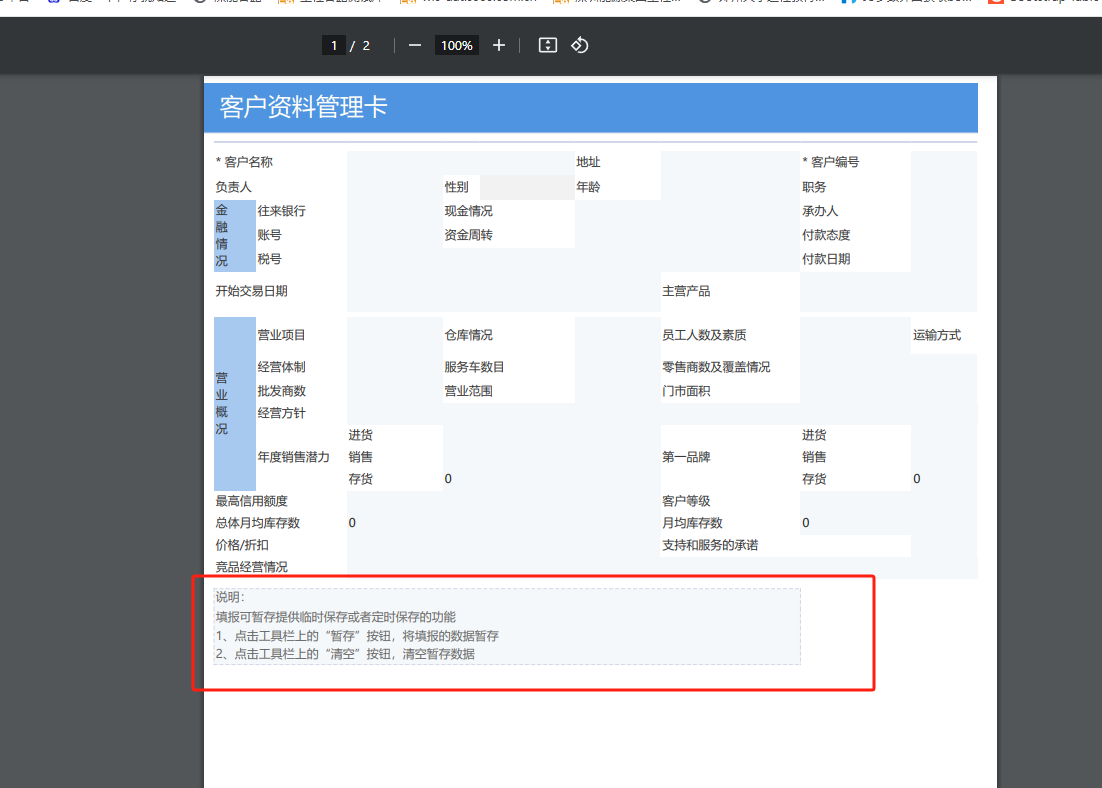Click the total page count 2
1102x788 pixels.
pos(366,46)
